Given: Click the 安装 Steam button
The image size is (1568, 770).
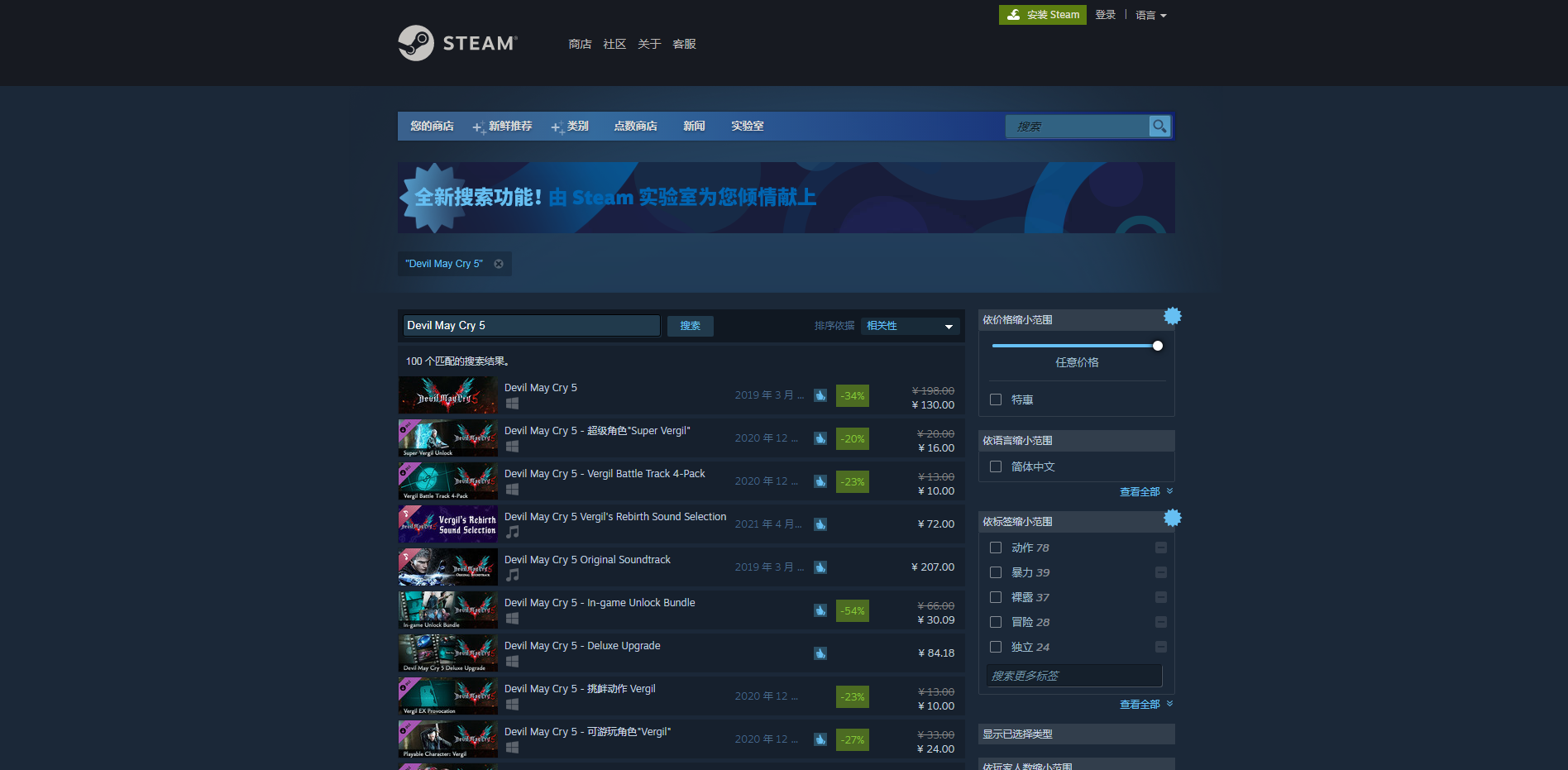Looking at the screenshot, I should (1042, 15).
